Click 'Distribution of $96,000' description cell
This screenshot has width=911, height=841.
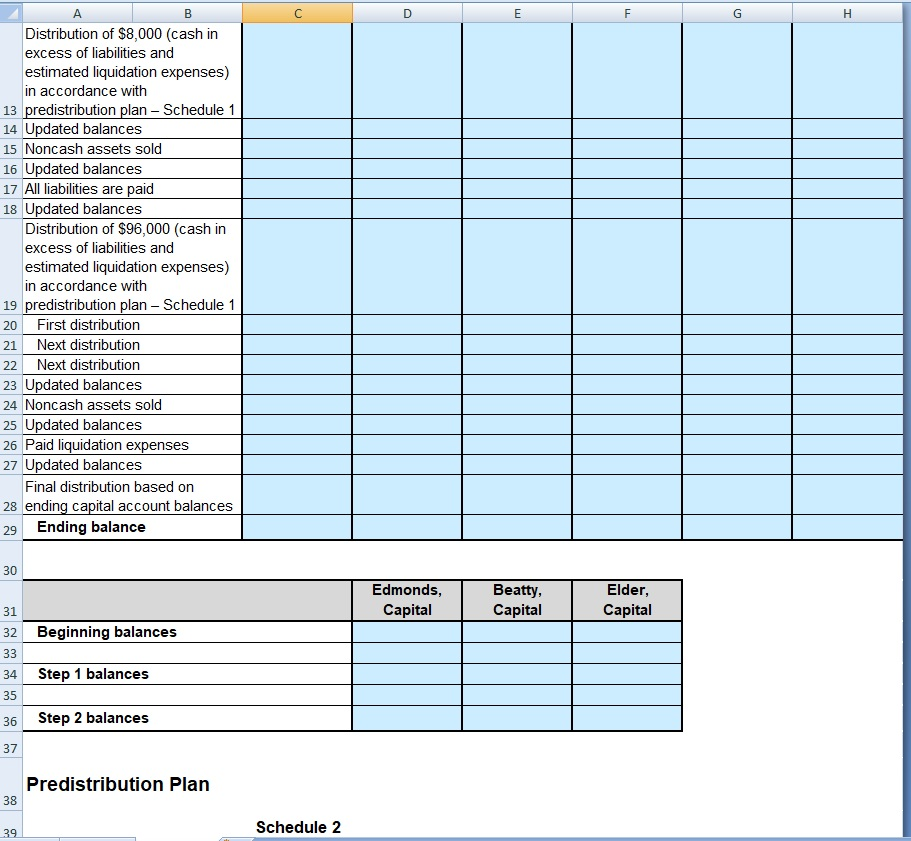132,267
